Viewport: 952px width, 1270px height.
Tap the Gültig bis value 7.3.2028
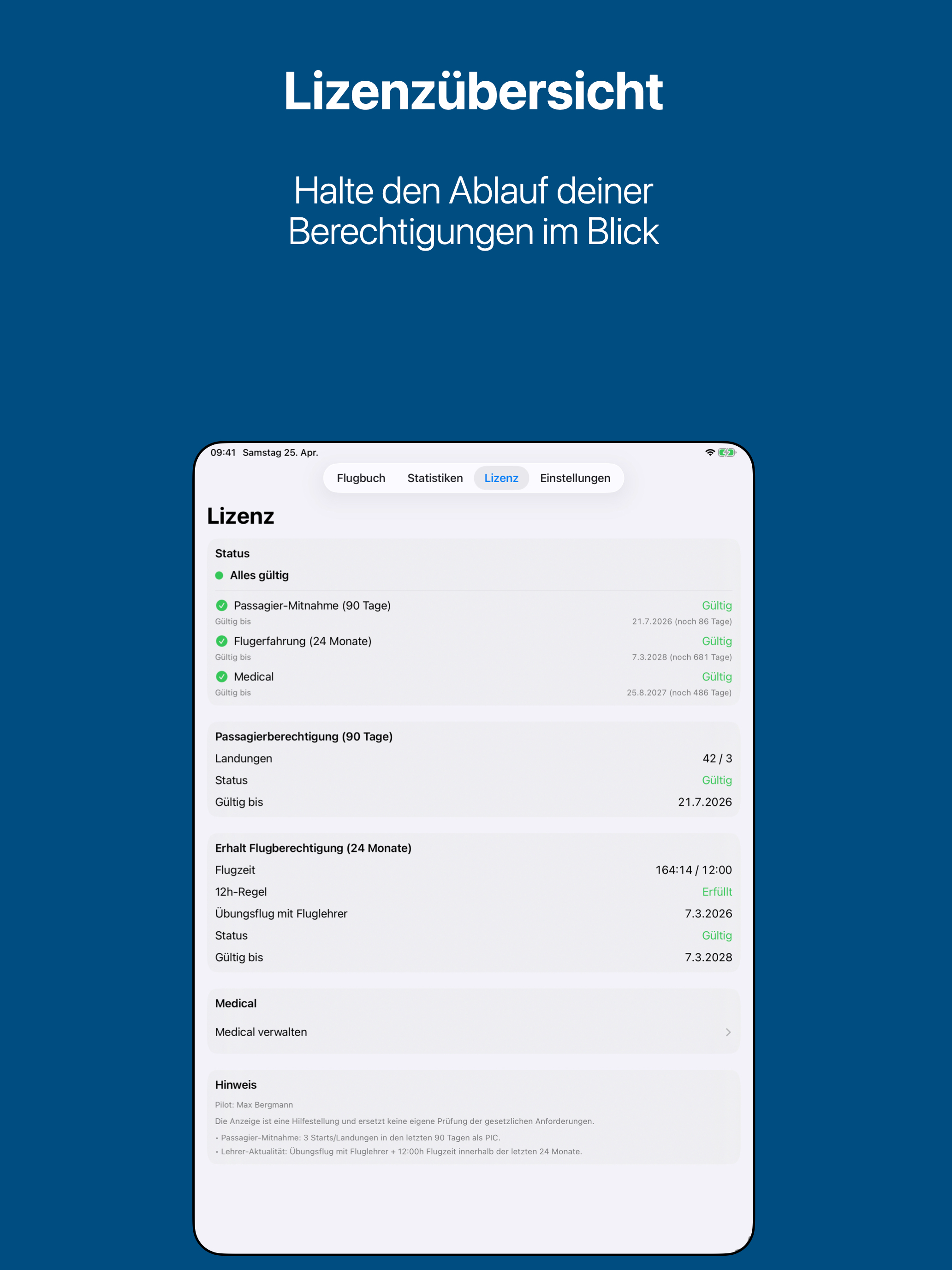click(708, 957)
